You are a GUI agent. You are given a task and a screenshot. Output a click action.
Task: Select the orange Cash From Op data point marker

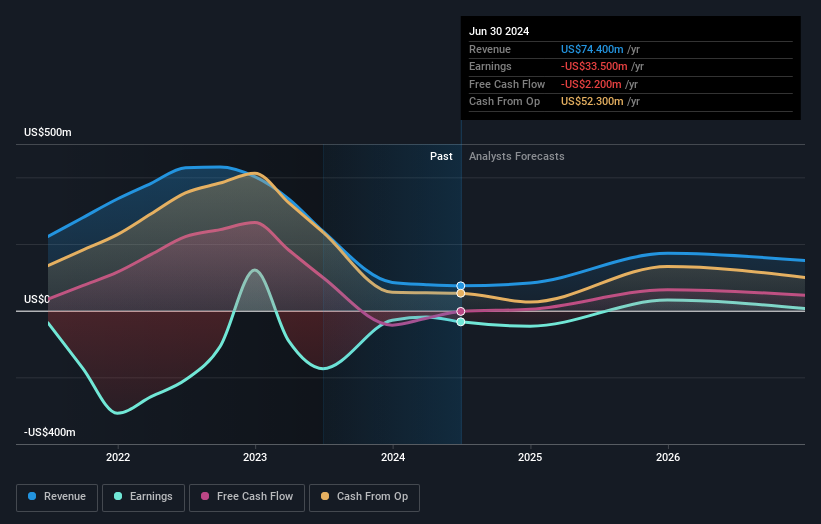point(461,294)
